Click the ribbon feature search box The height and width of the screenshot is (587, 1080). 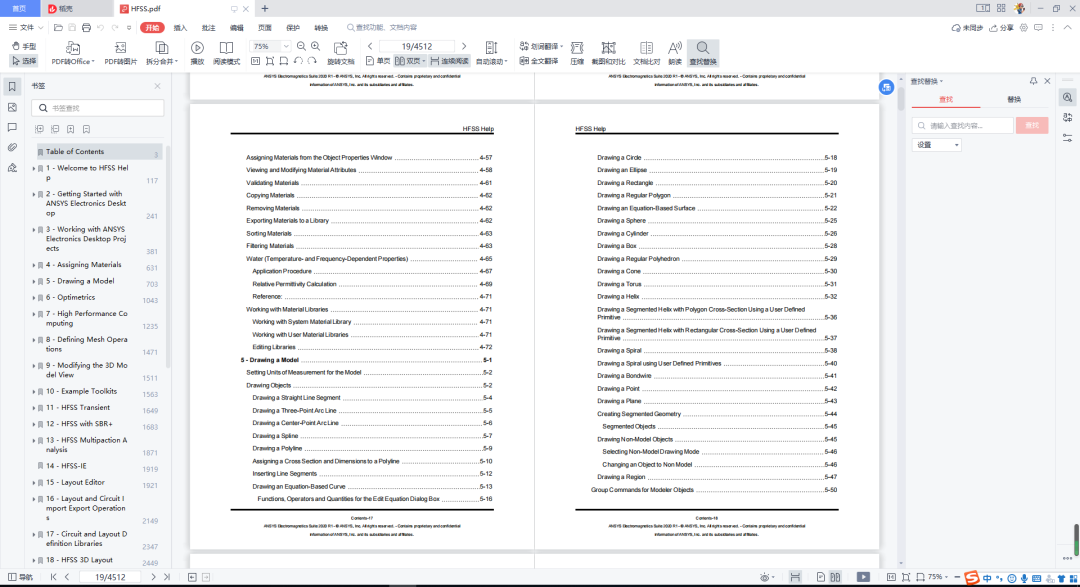tap(382, 28)
